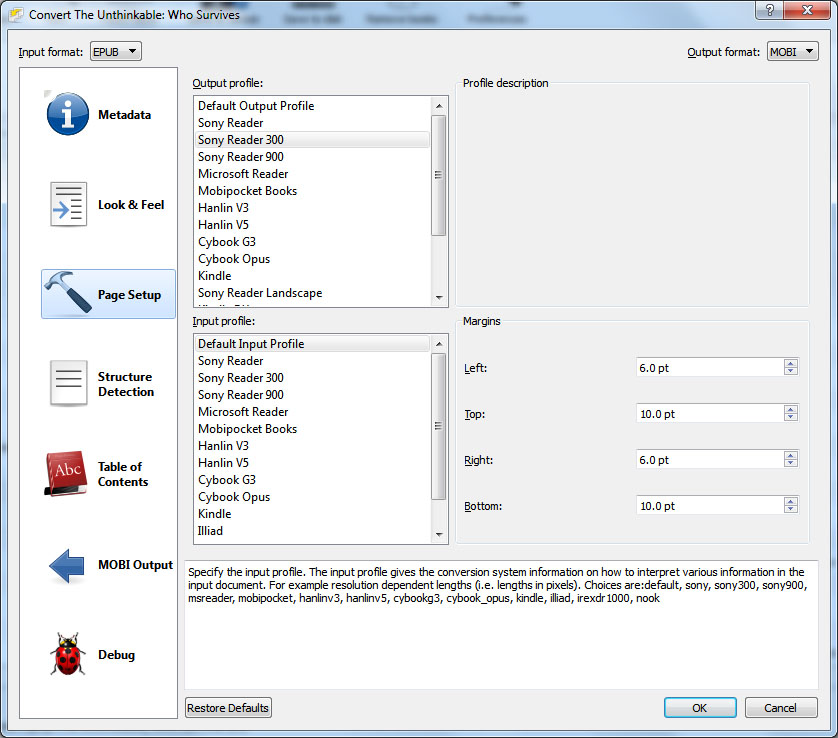
Task: Open the MOBI Output label
Action: pos(135,565)
